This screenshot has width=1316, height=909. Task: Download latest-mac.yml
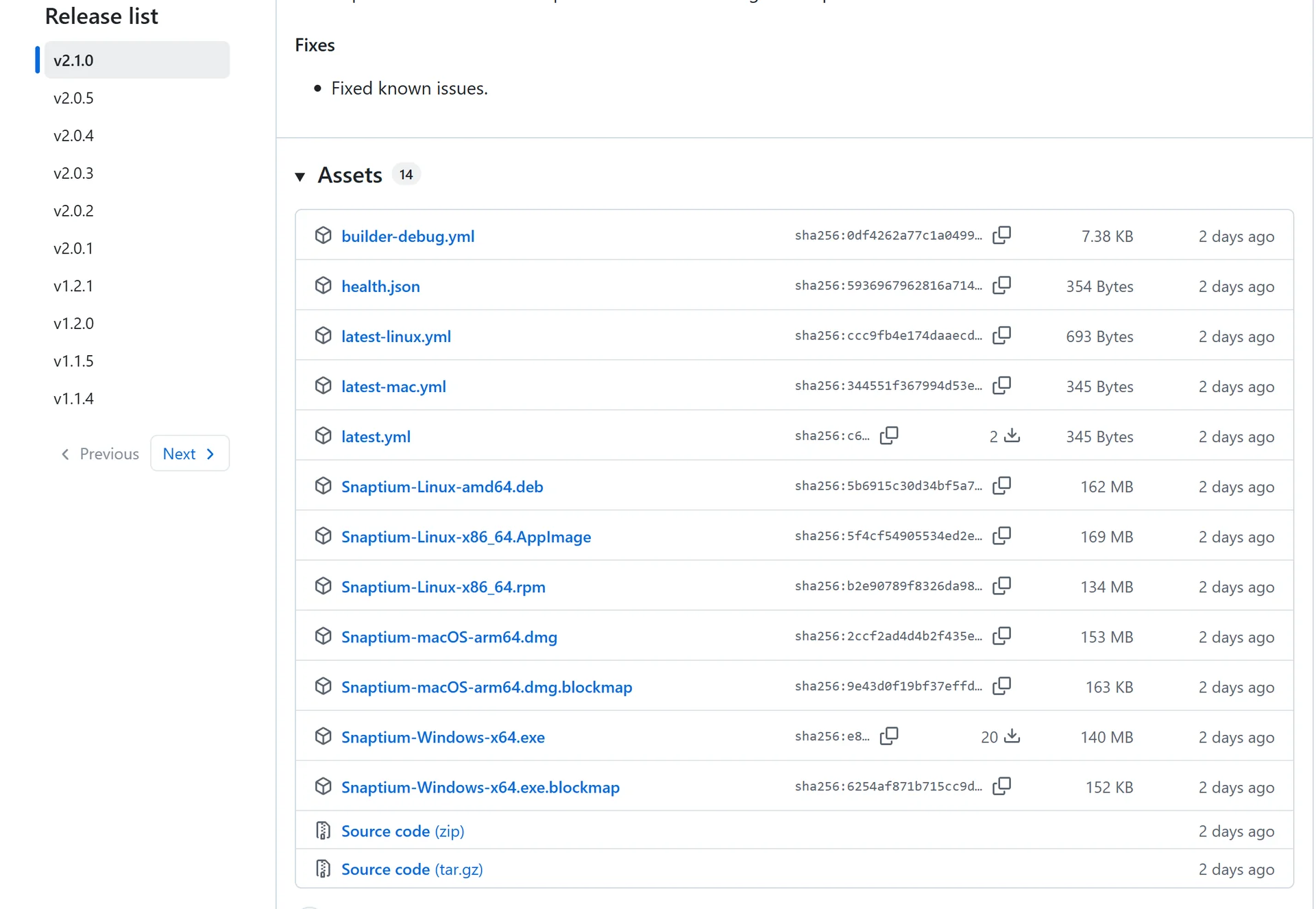tap(393, 386)
